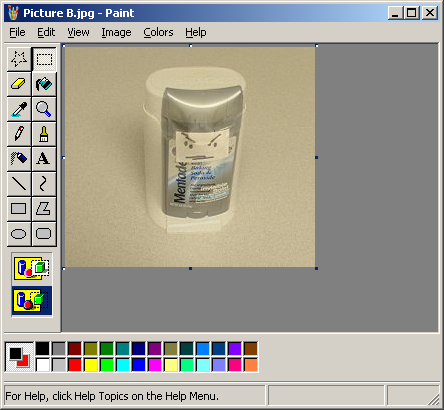The height and width of the screenshot is (410, 444).
Task: Choose the Brush tool
Action: click(x=44, y=134)
